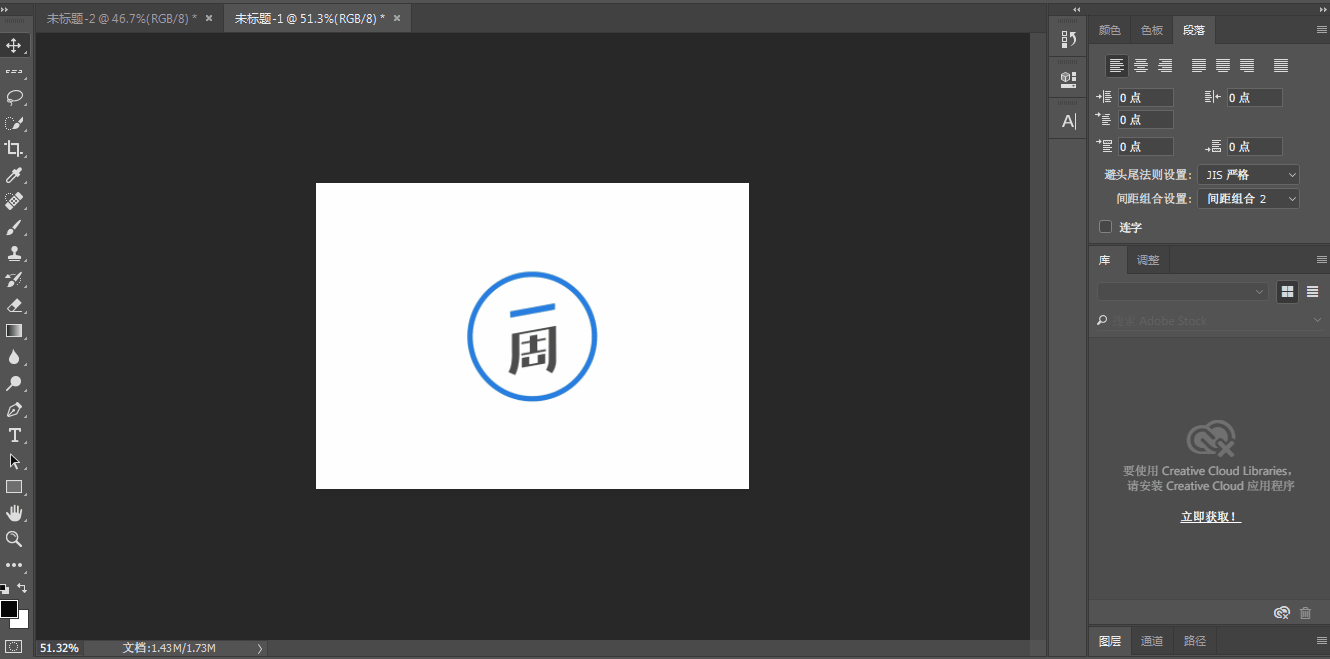
Task: Justify paragraph with last line right
Action: [1247, 66]
